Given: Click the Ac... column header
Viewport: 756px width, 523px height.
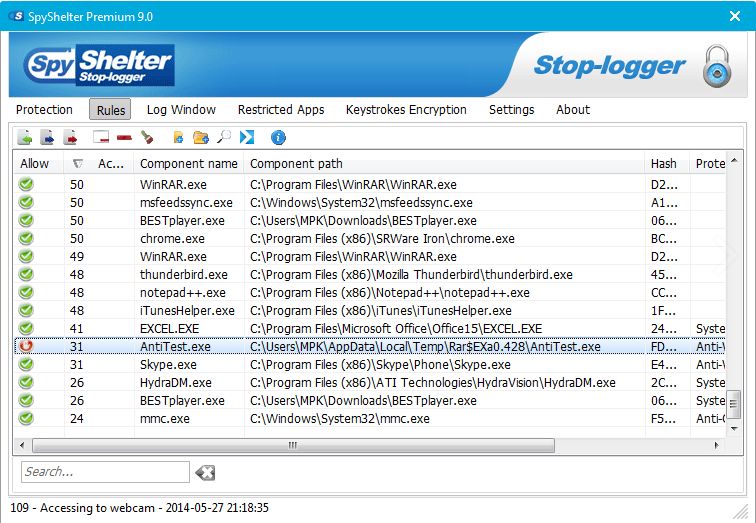Looking at the screenshot, I should pyautogui.click(x=113, y=164).
